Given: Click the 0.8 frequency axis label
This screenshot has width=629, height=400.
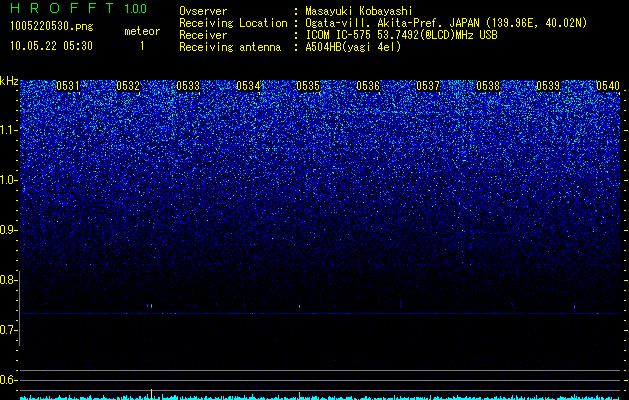Looking at the screenshot, I should coord(8,280).
